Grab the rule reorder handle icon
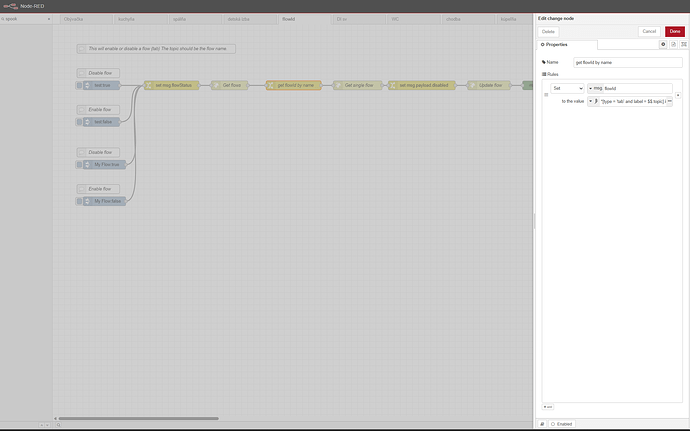 click(546, 95)
